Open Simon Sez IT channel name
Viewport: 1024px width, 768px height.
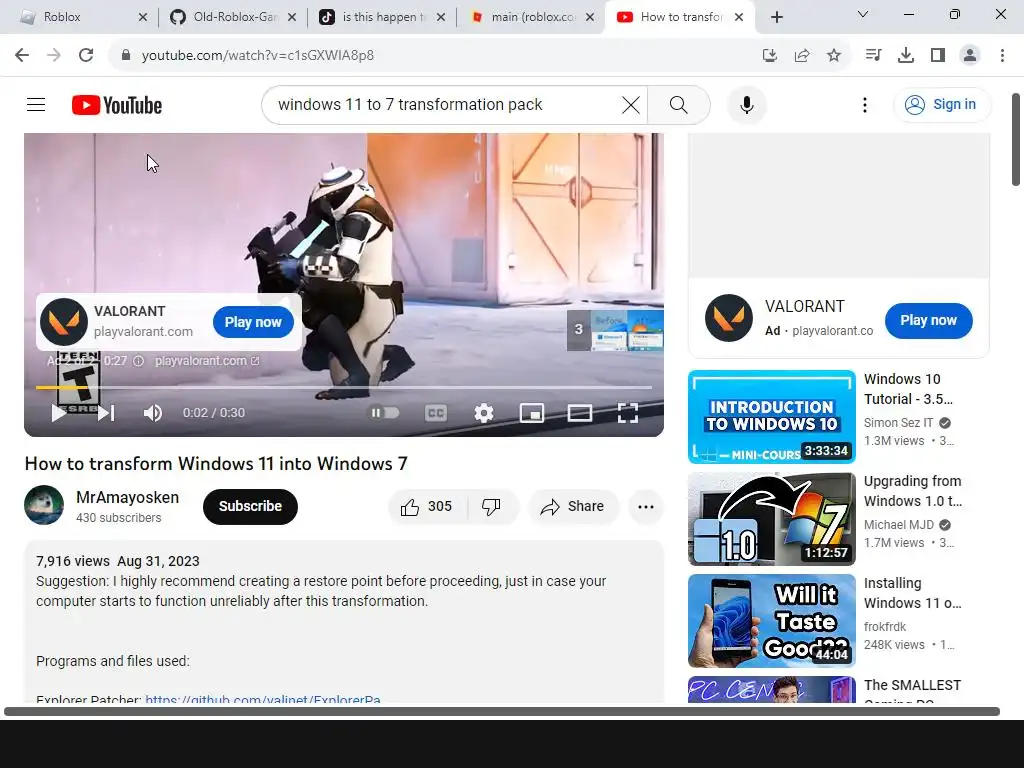pos(899,423)
